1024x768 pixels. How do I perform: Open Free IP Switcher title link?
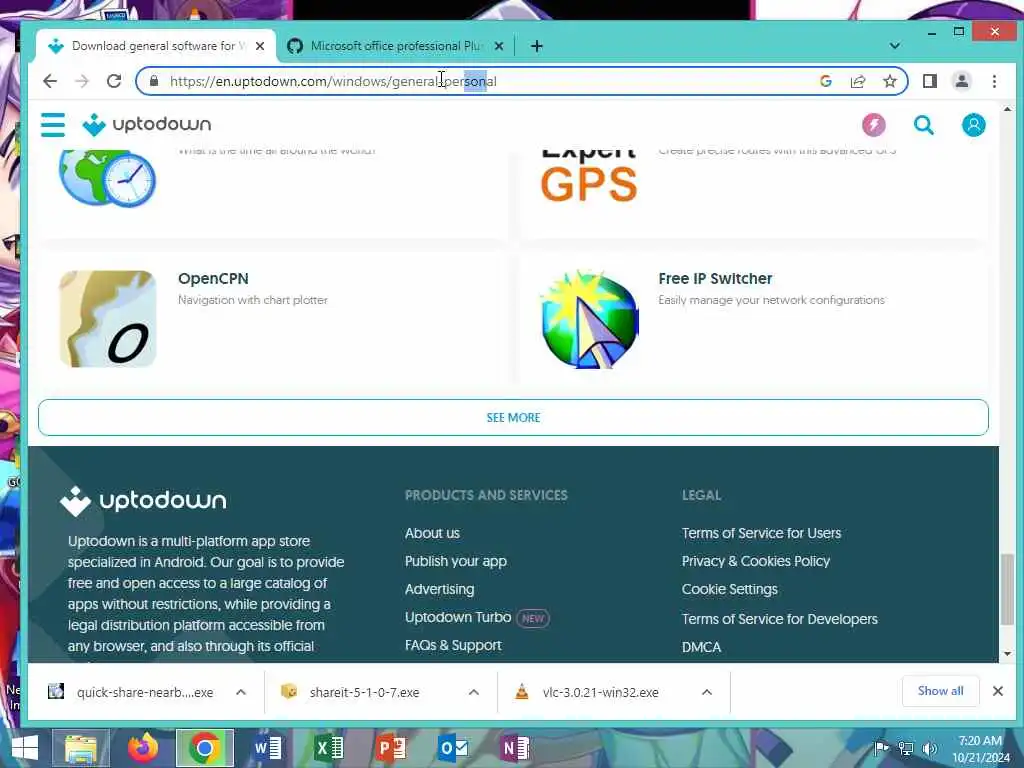point(715,279)
